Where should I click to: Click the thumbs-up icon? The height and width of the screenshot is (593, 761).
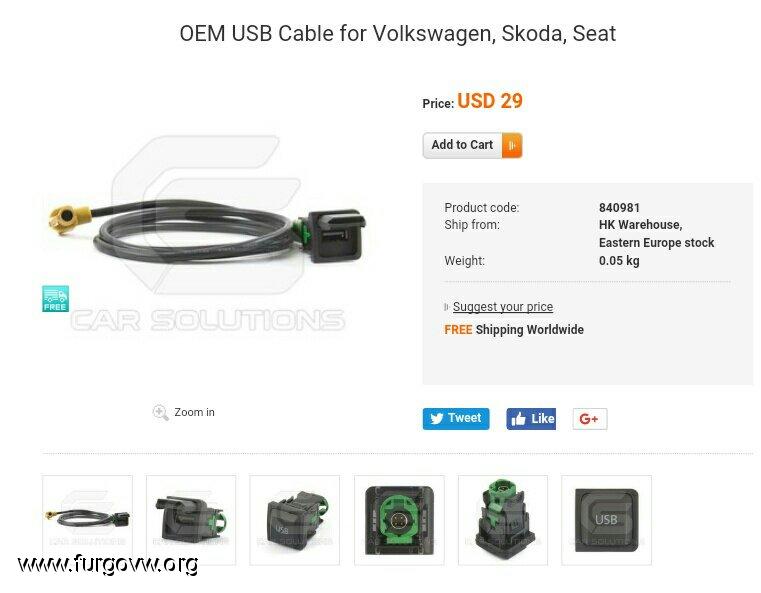click(x=518, y=419)
